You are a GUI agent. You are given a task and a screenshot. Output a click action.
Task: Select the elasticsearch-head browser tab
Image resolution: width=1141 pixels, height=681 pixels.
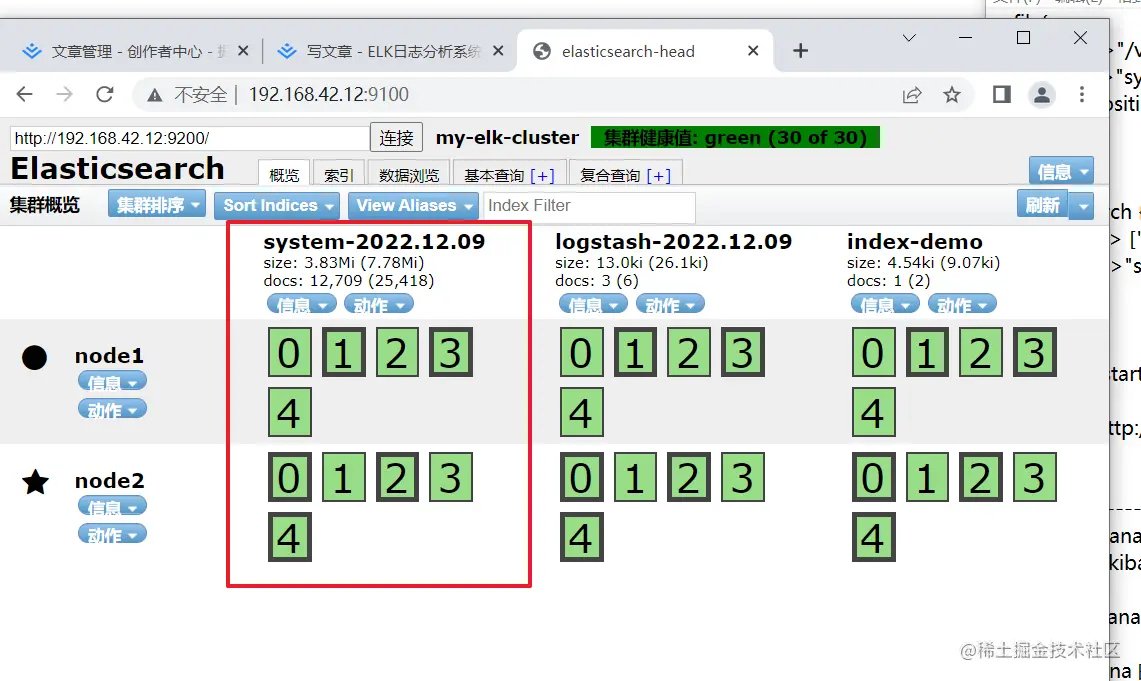pyautogui.click(x=644, y=51)
